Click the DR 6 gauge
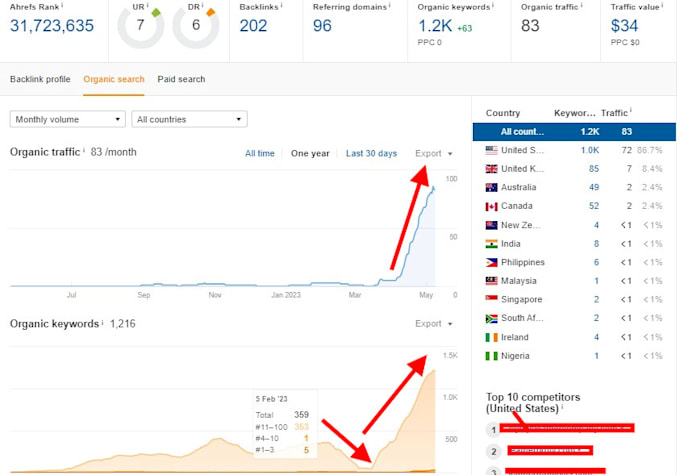This screenshot has width=680, height=475. click(x=196, y=26)
